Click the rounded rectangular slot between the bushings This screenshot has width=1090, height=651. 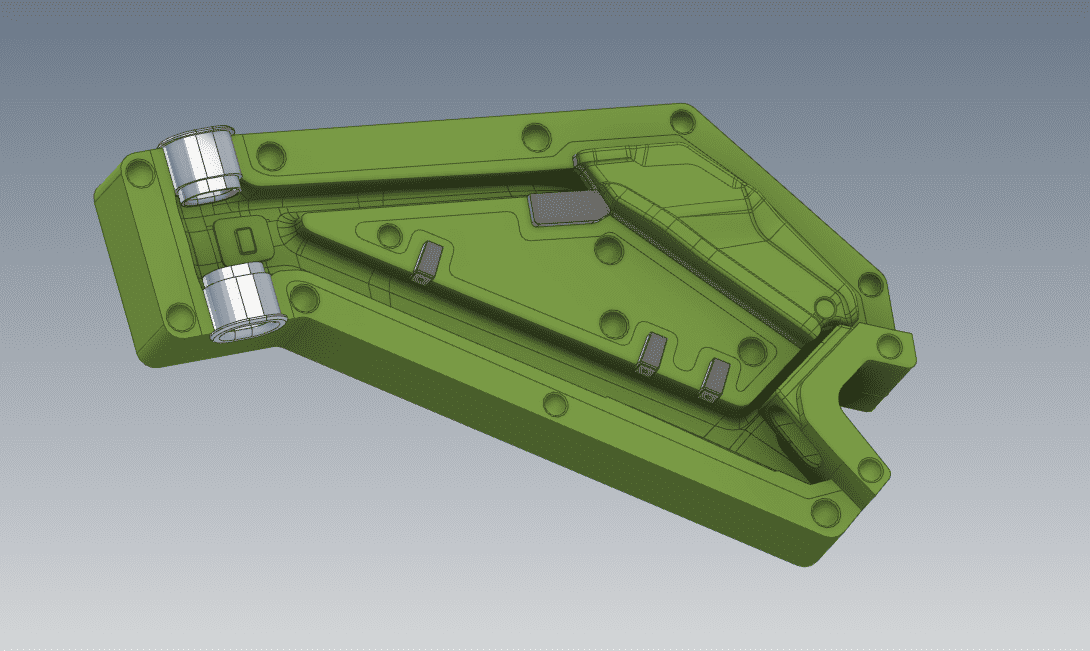pos(243,238)
